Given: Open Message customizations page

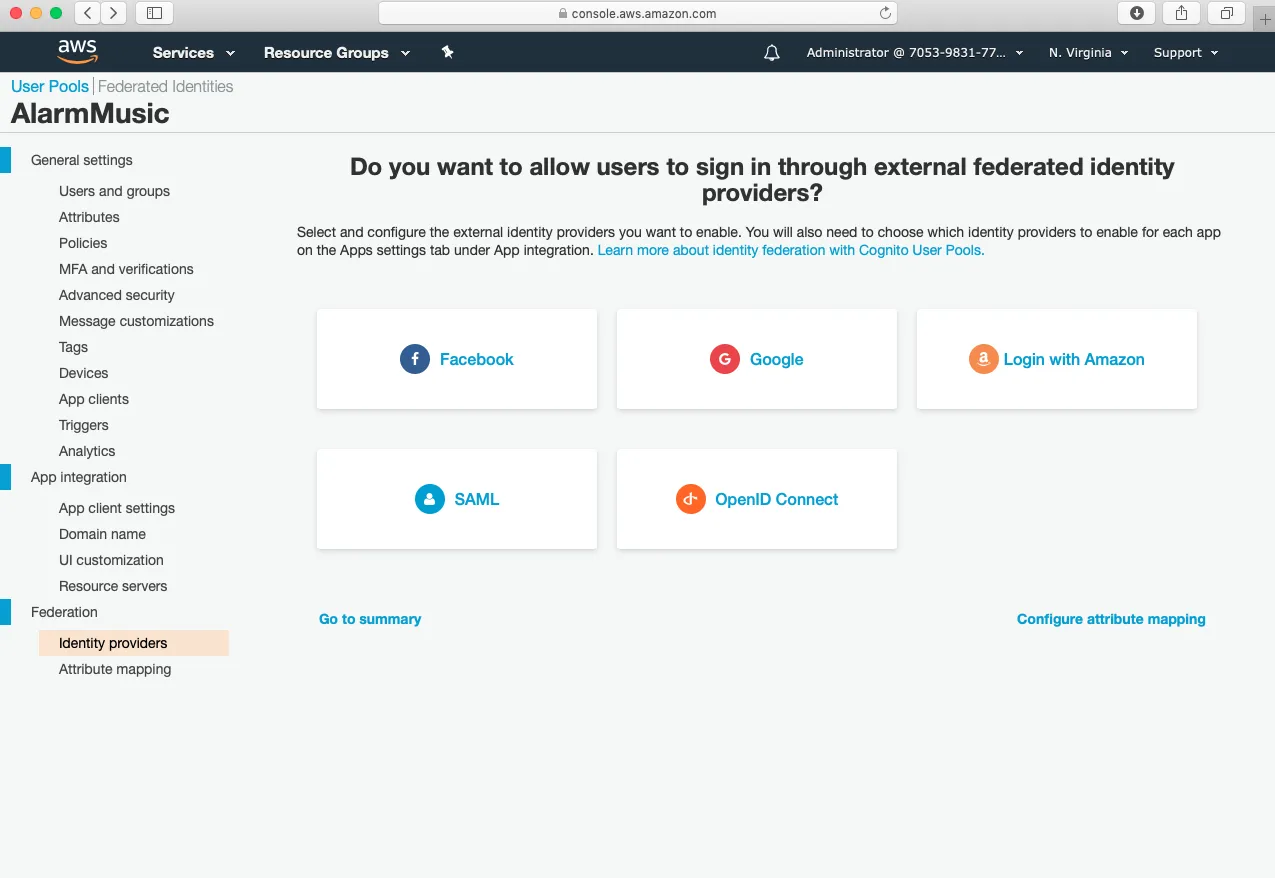Looking at the screenshot, I should pos(136,321).
